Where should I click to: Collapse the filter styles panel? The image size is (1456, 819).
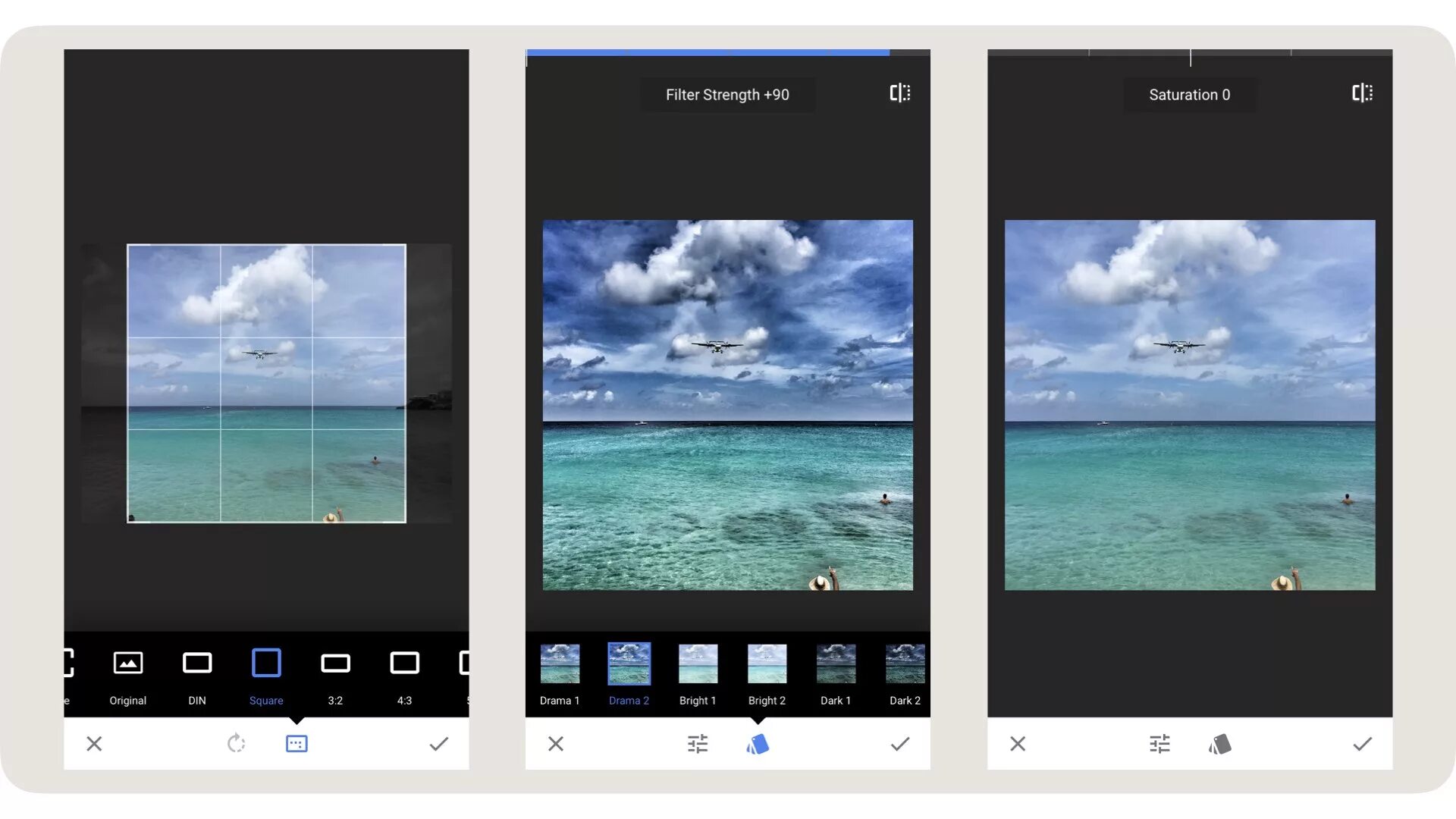758,744
